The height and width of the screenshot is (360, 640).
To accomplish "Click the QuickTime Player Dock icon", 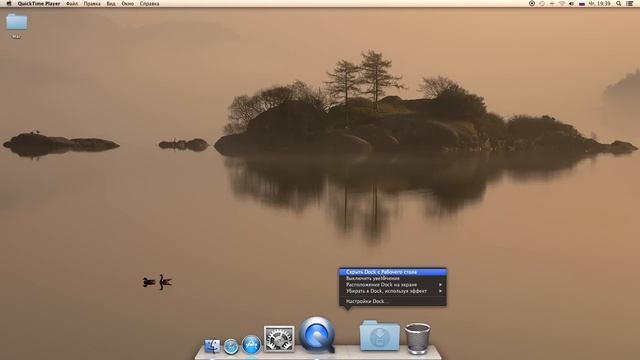I will 318,334.
